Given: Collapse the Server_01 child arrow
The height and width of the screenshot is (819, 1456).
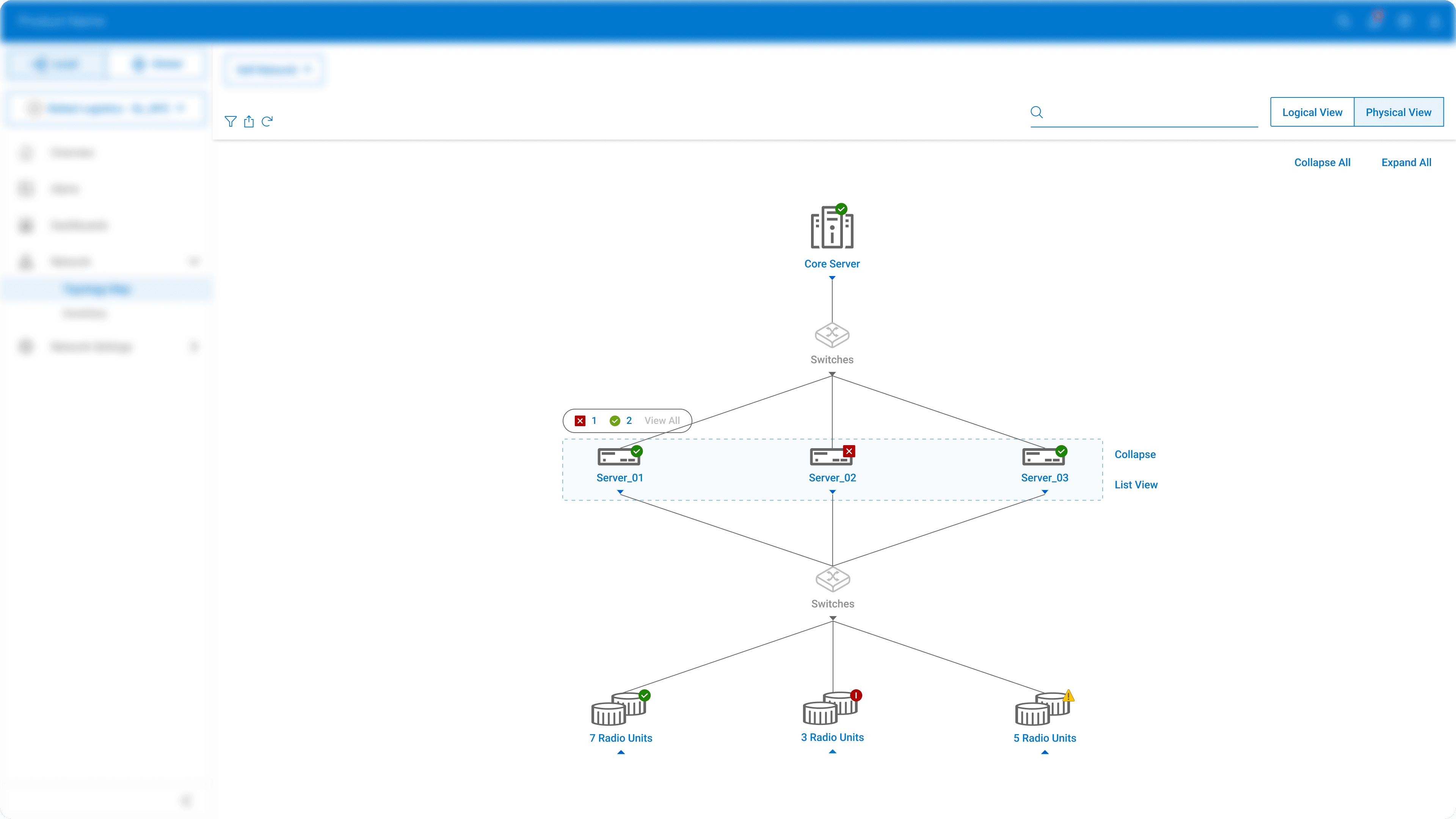Looking at the screenshot, I should pos(620,492).
